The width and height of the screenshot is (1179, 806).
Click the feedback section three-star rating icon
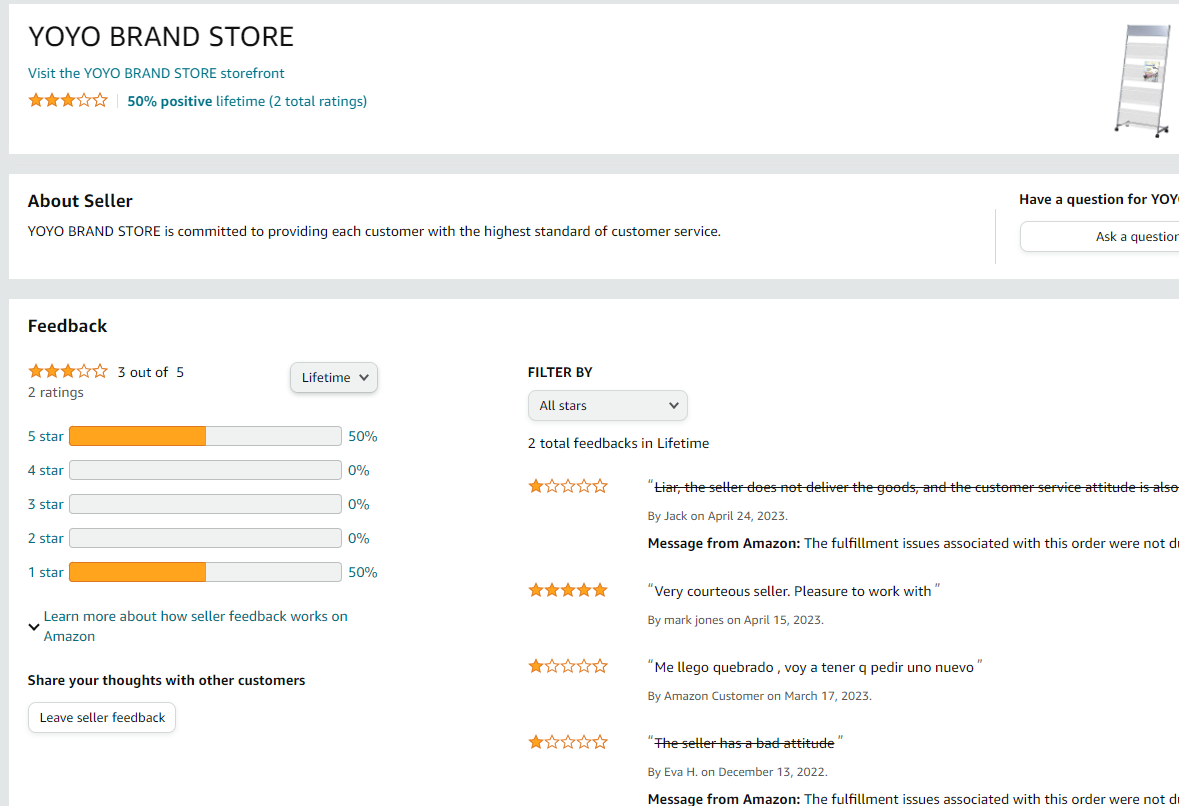click(x=67, y=371)
